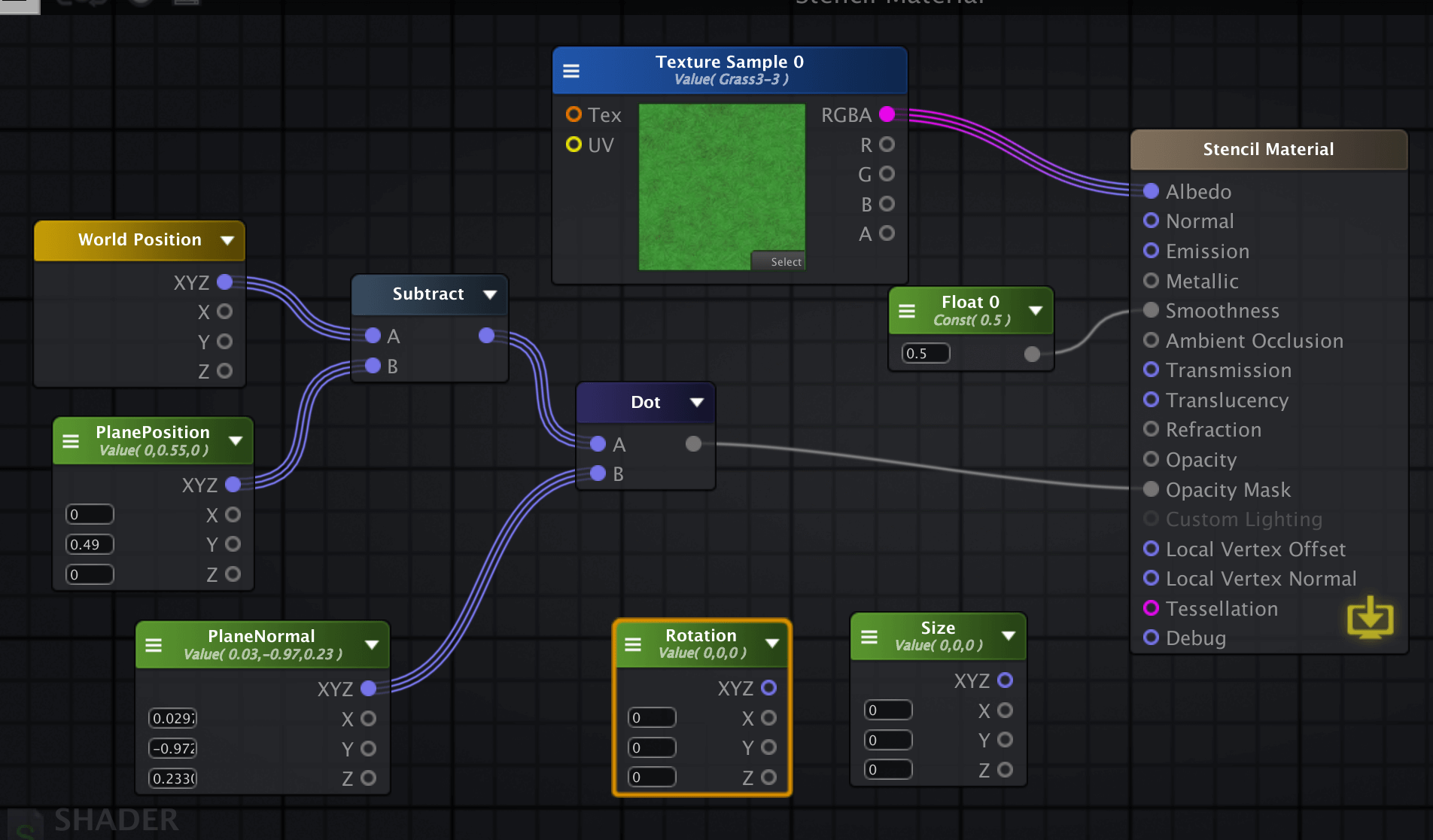Click the Opacity Mask input port
Screen dimensions: 1433x840
1151,489
